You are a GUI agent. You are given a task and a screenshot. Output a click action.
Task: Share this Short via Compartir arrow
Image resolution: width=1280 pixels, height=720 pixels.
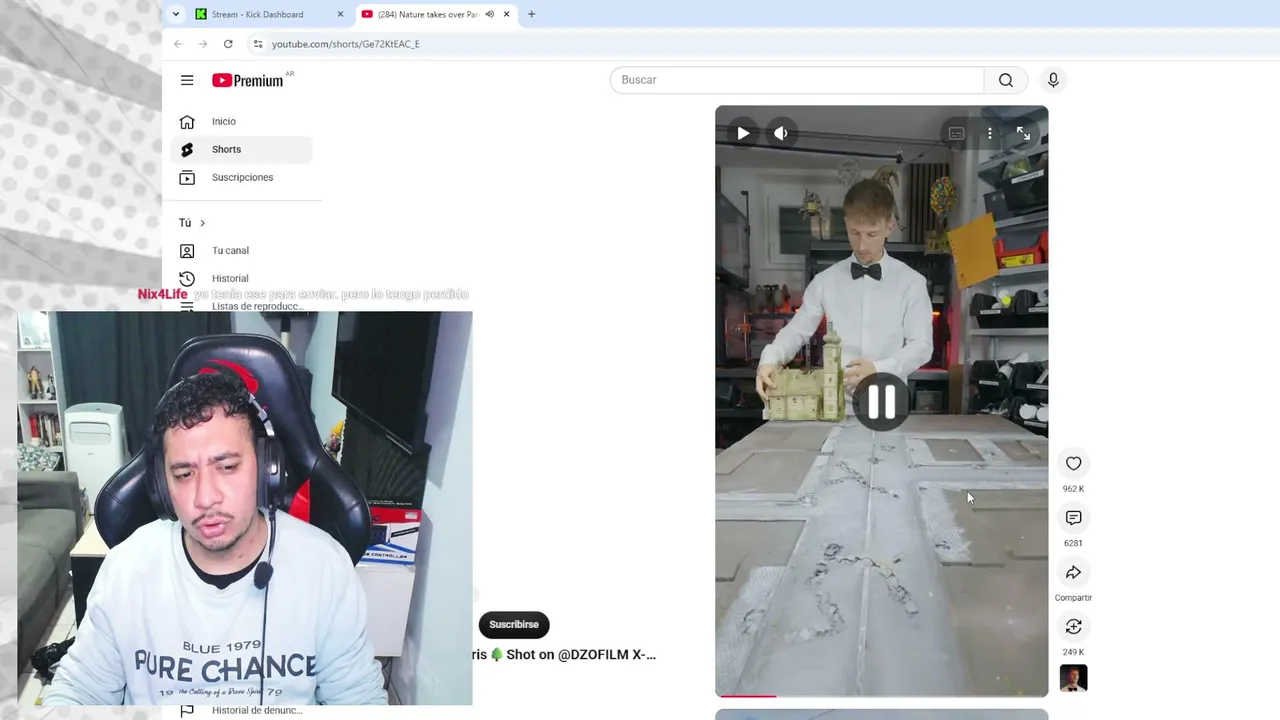[x=1073, y=572]
